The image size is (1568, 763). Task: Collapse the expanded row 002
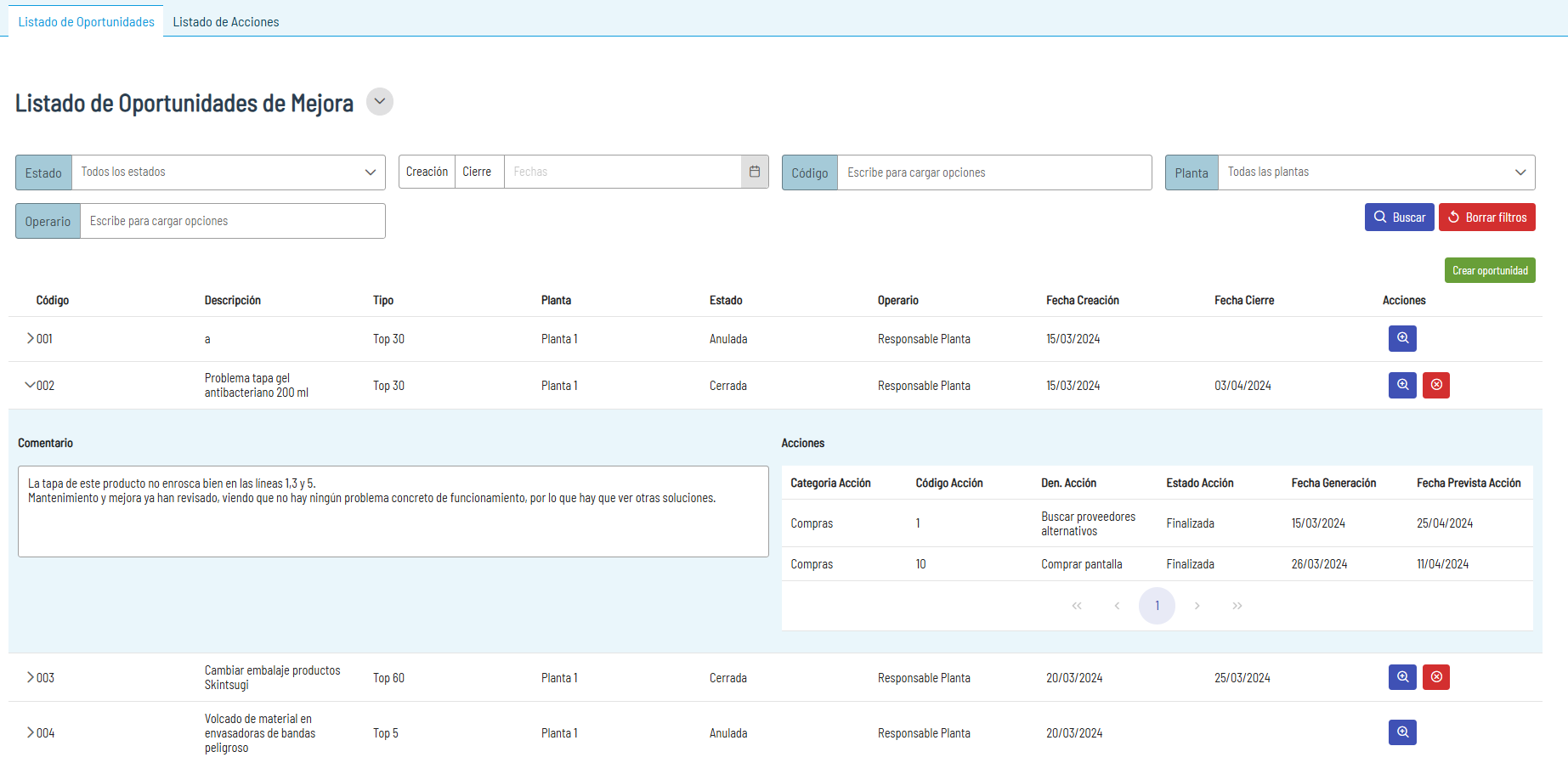pyautogui.click(x=31, y=385)
